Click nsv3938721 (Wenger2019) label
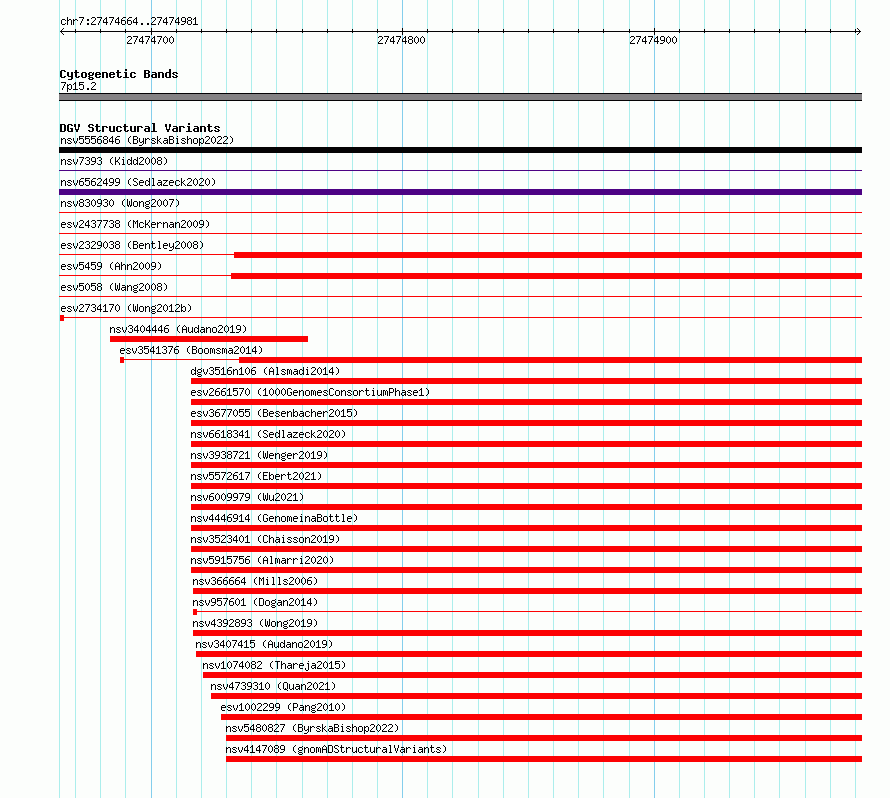 (259, 455)
